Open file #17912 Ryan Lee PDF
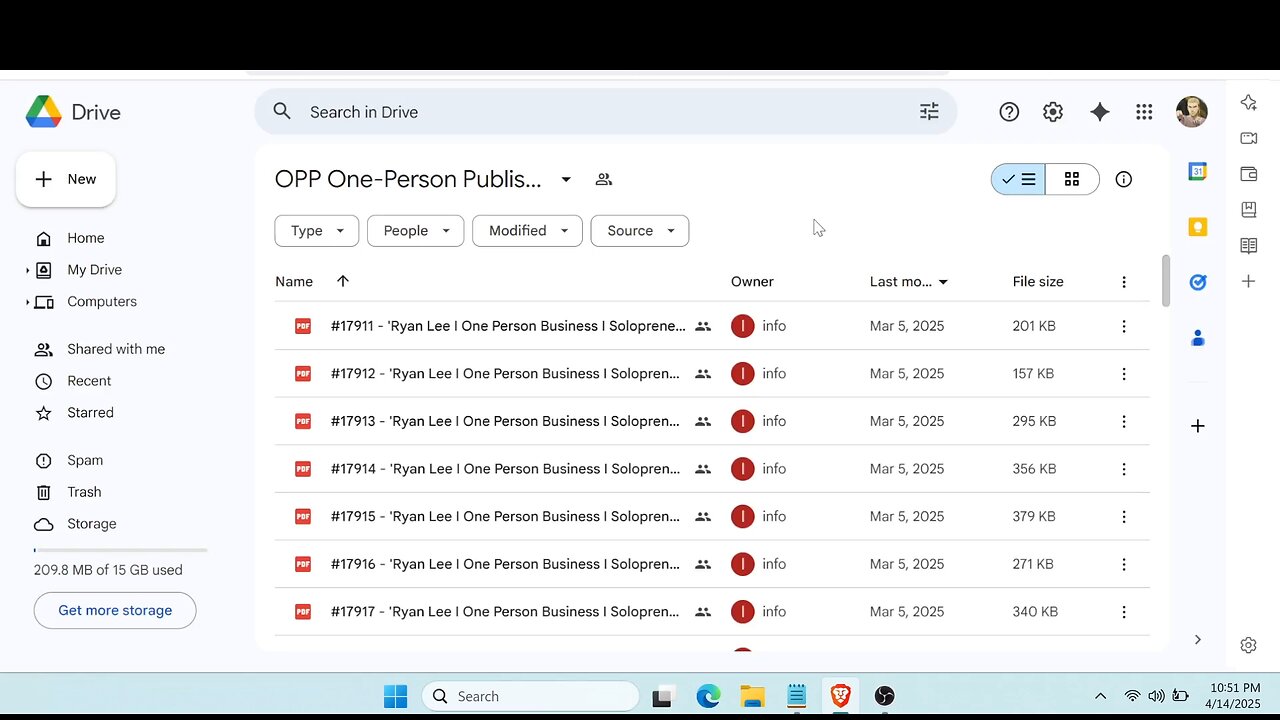 pyautogui.click(x=505, y=374)
